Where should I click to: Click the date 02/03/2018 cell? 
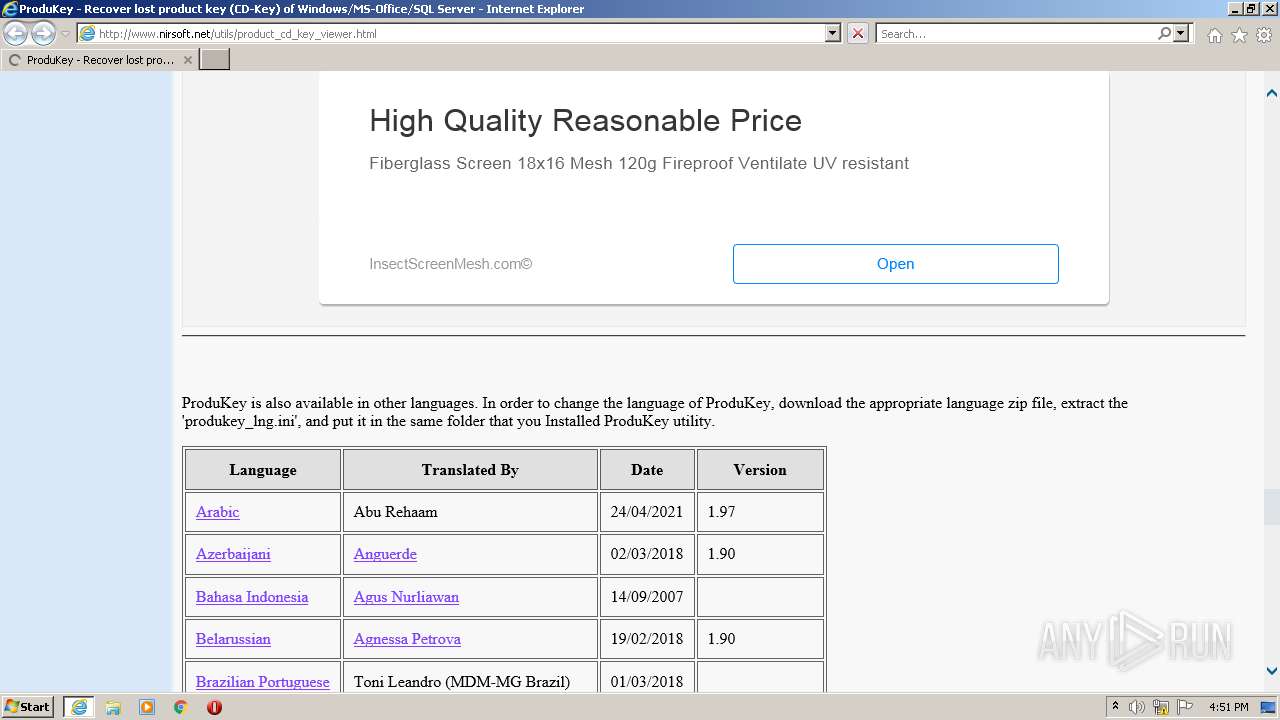(647, 554)
